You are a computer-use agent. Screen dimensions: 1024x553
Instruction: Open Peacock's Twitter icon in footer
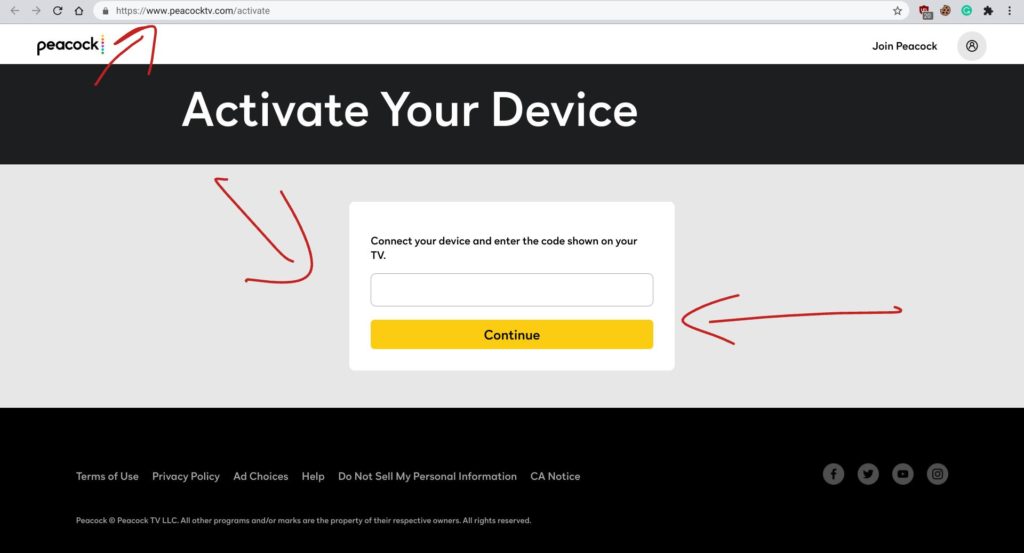868,474
